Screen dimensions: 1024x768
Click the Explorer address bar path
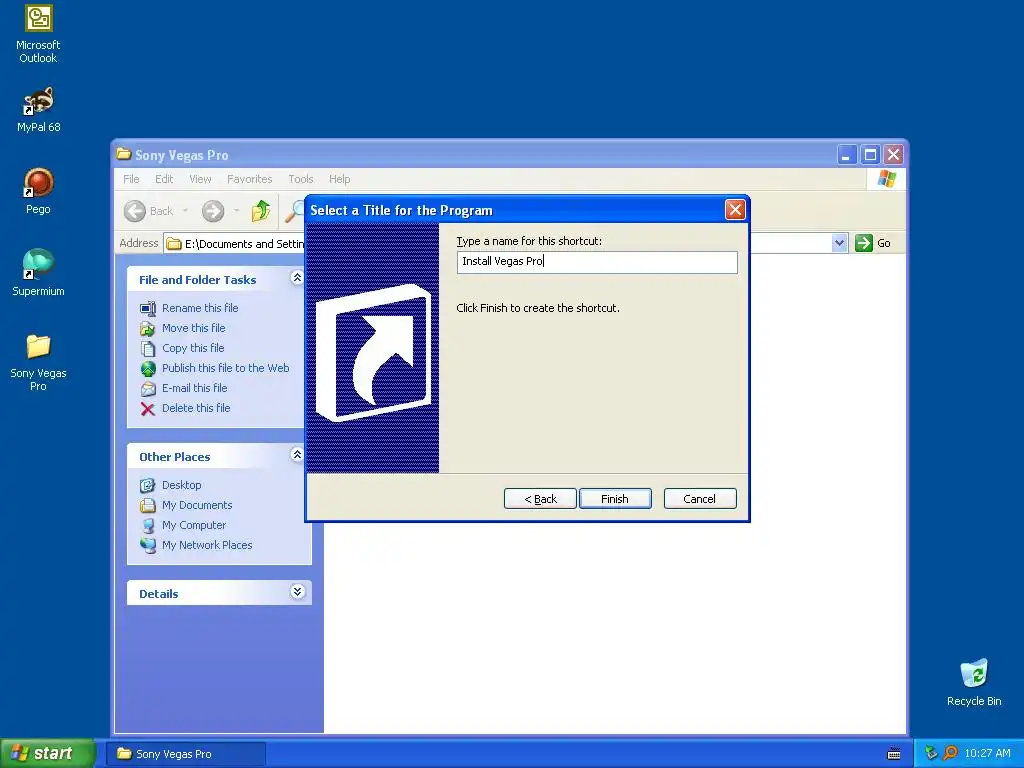[244, 244]
